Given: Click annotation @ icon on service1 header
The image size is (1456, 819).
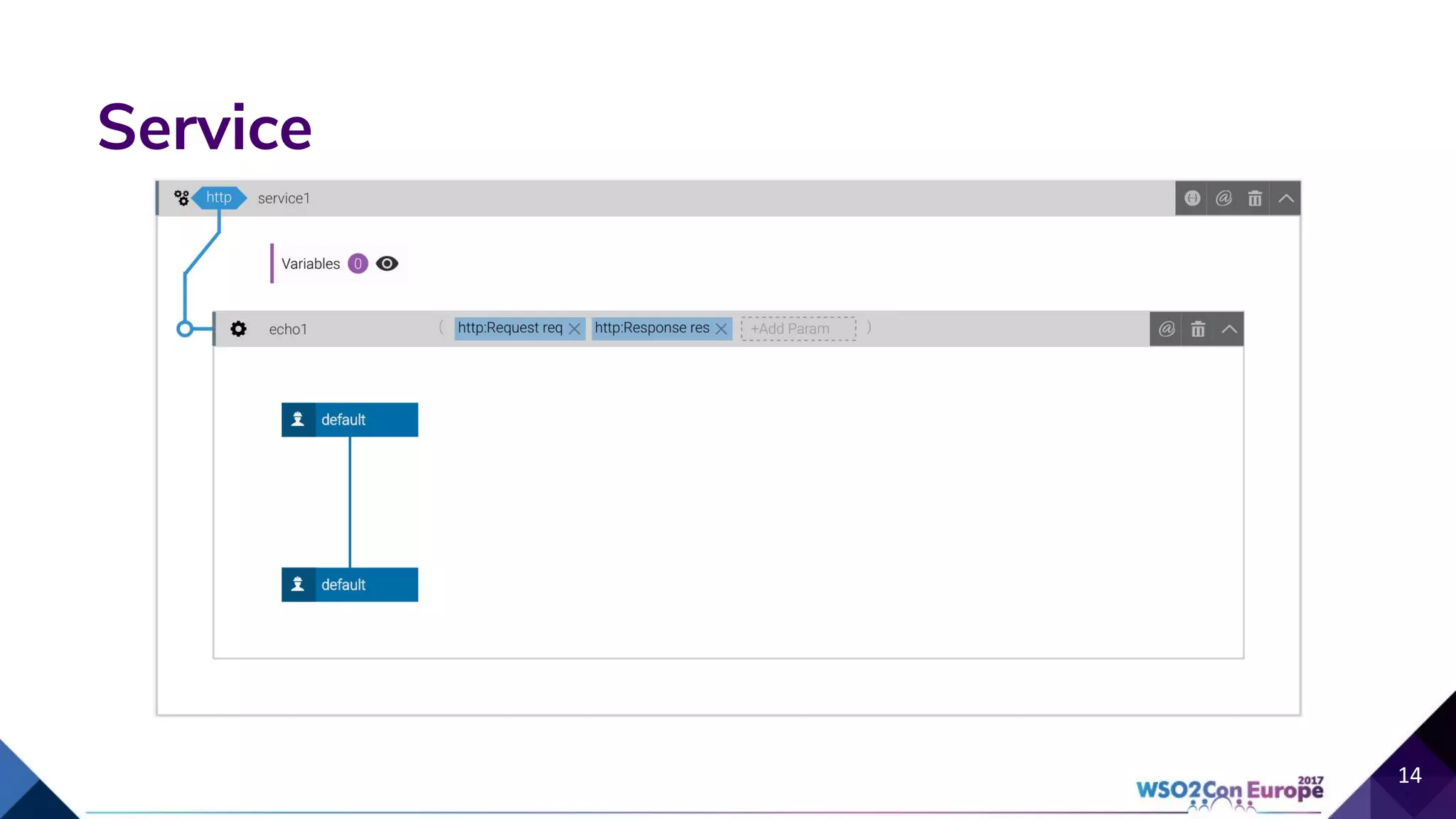Looking at the screenshot, I should click(1224, 198).
